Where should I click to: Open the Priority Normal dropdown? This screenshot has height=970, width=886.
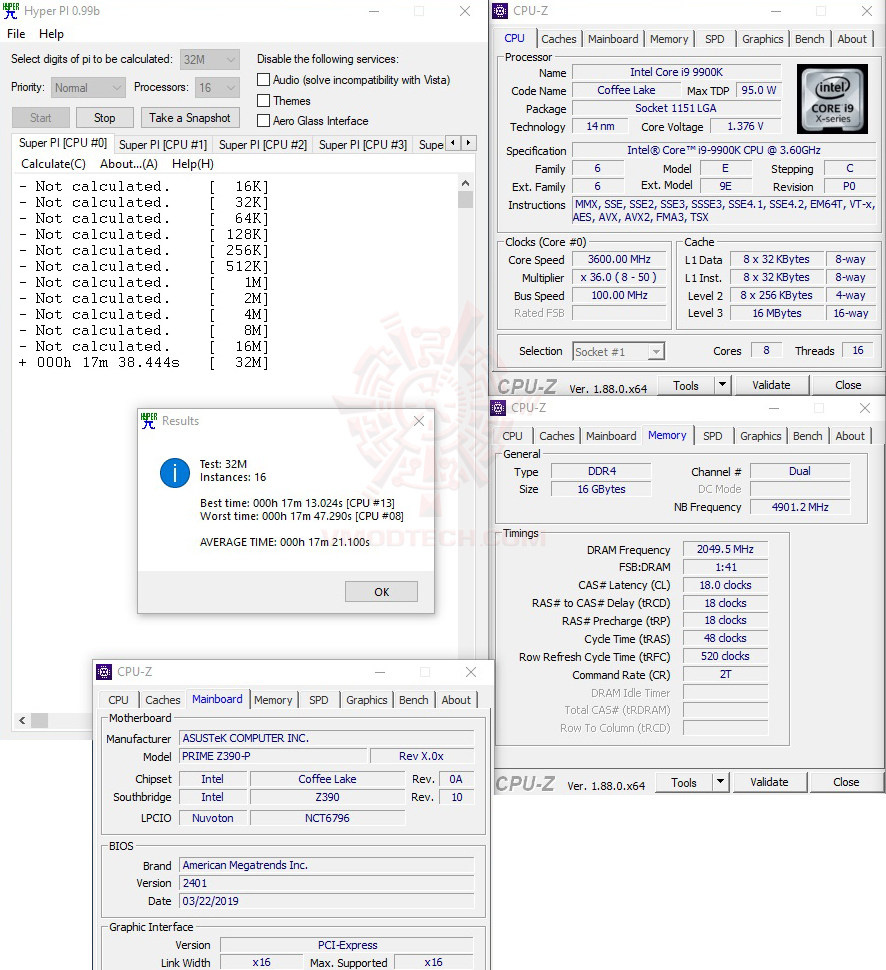tap(88, 88)
